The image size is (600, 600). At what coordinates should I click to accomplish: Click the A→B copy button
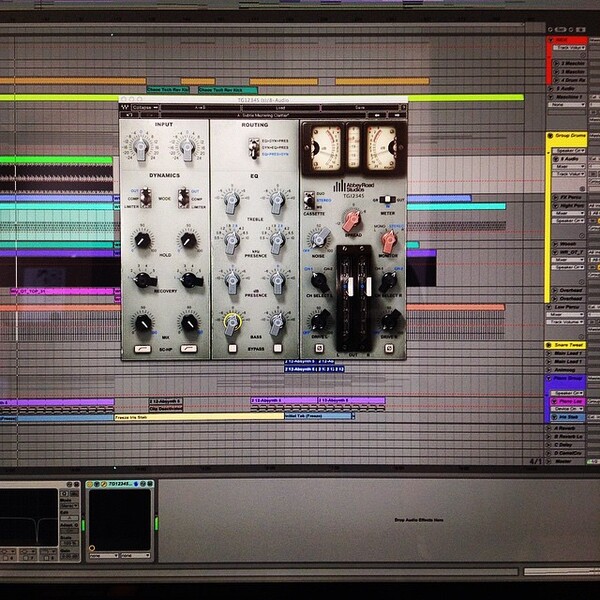[x=200, y=108]
